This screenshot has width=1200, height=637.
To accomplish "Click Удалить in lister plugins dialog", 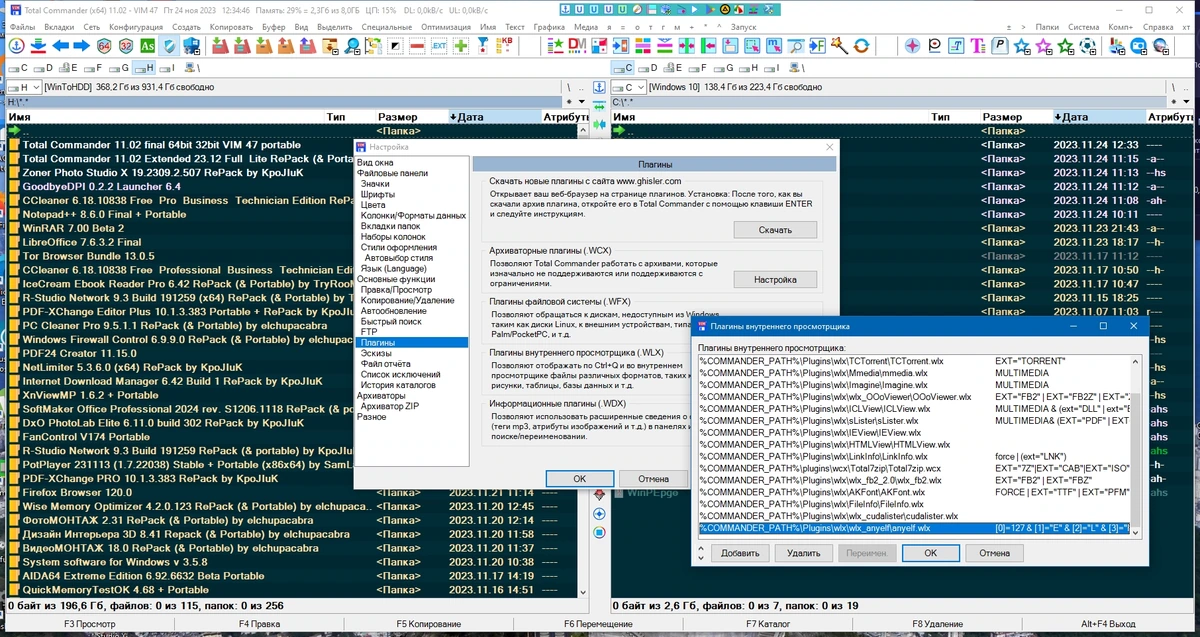I will click(803, 553).
